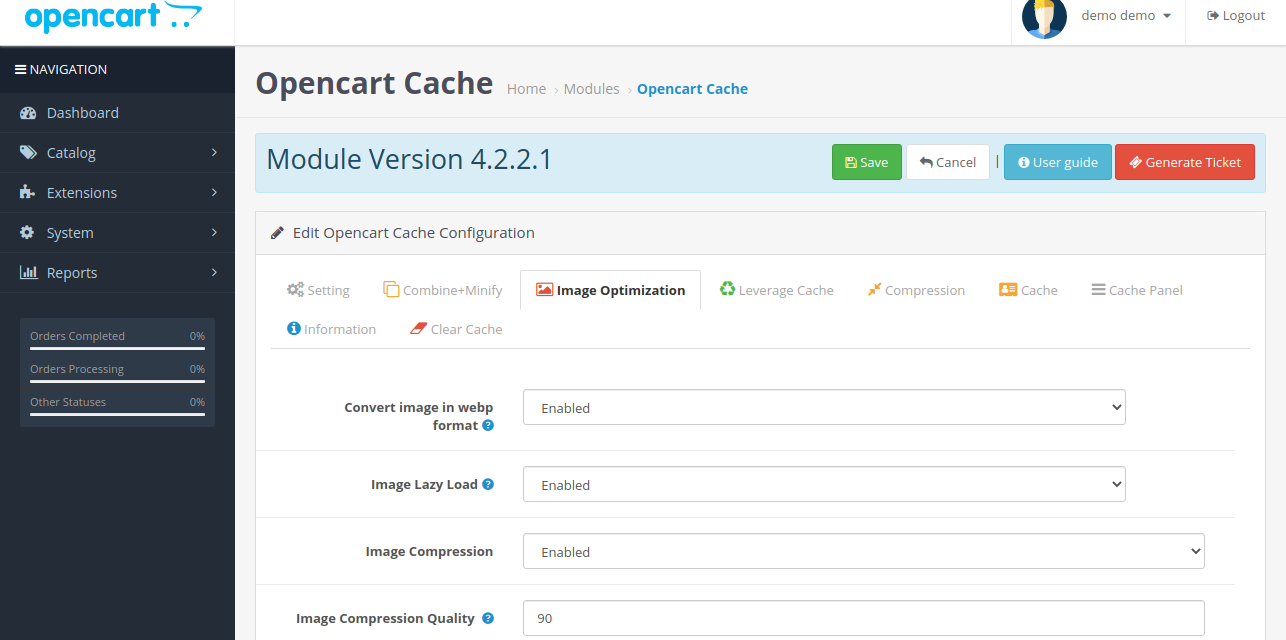This screenshot has width=1286, height=640.
Task: Click the Clear Cache eraser icon
Action: pyautogui.click(x=419, y=328)
